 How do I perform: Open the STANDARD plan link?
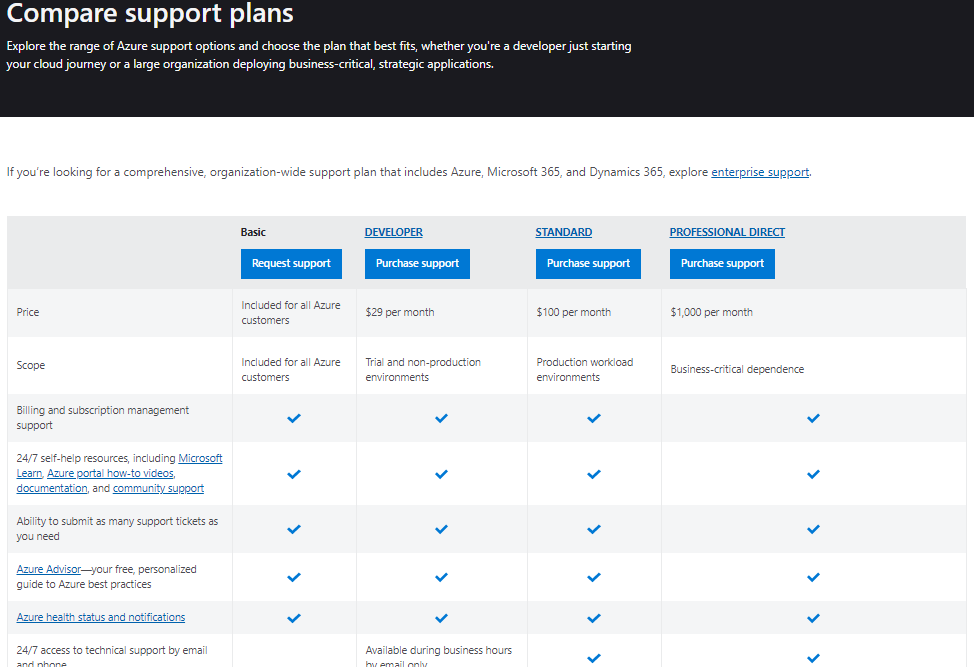pos(564,232)
